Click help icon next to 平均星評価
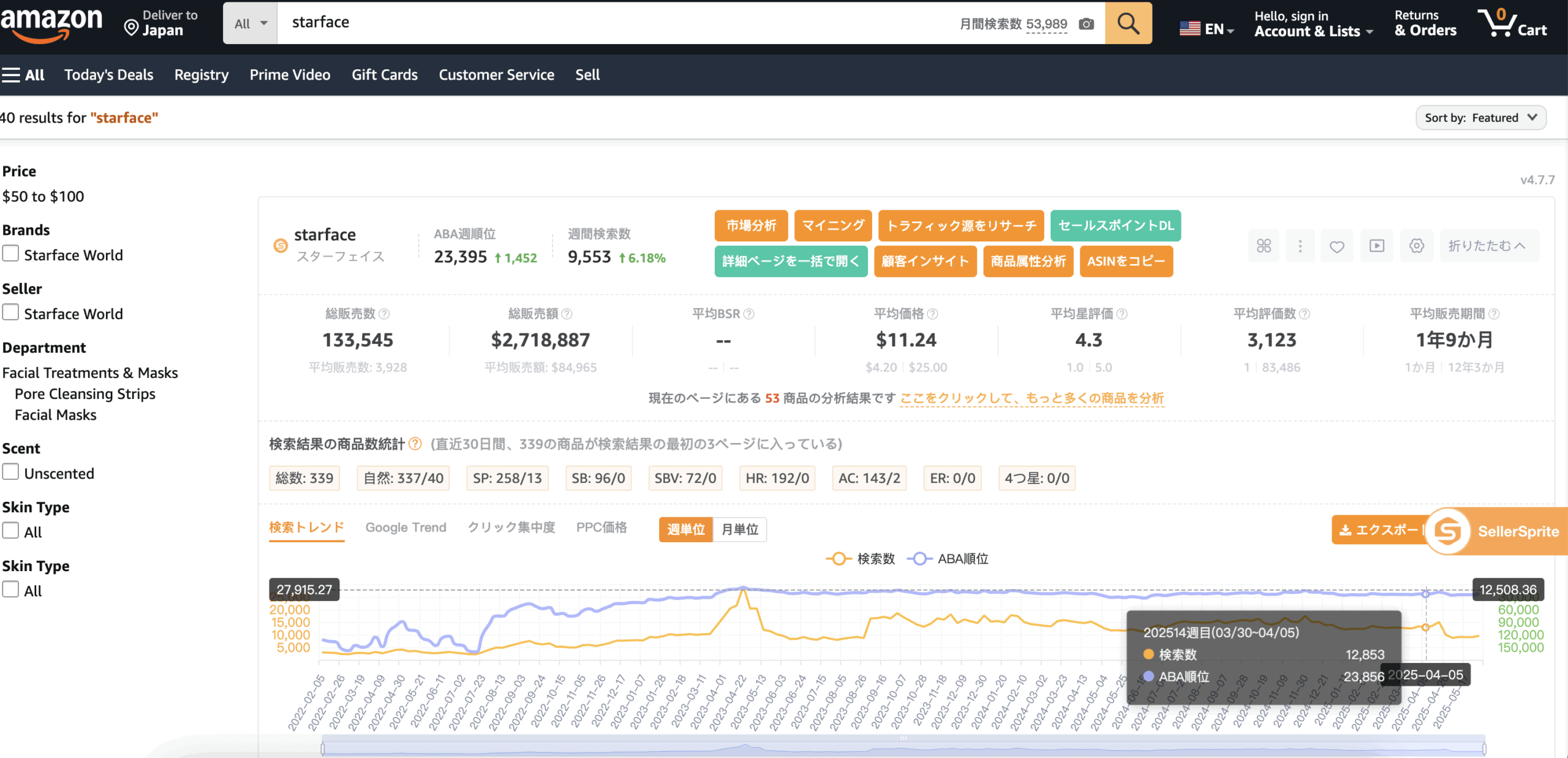Image resolution: width=1568 pixels, height=758 pixels. 1122,314
